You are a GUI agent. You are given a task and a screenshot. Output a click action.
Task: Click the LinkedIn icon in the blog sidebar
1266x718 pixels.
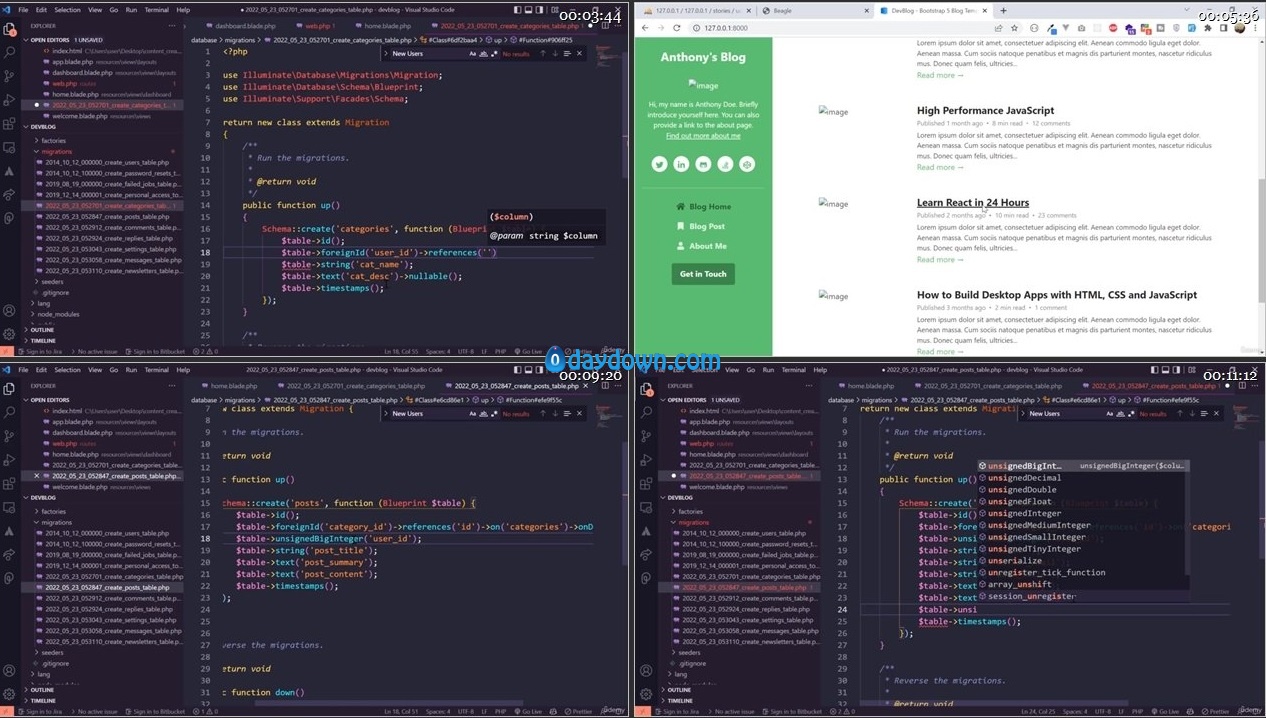pos(681,164)
